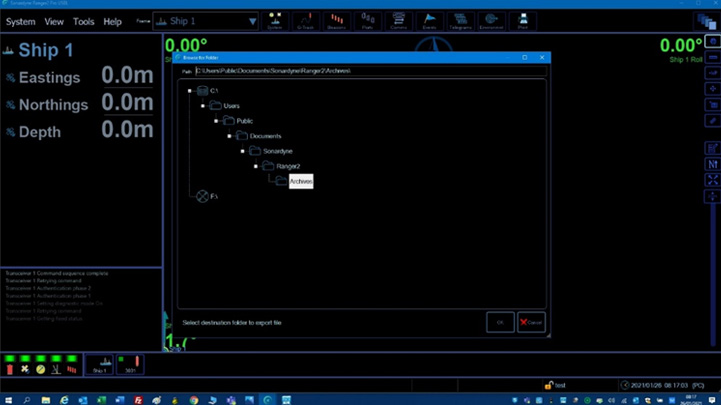Click the overlapping windows icon at top right
Viewport: 721px width, 405px height.
point(706,22)
